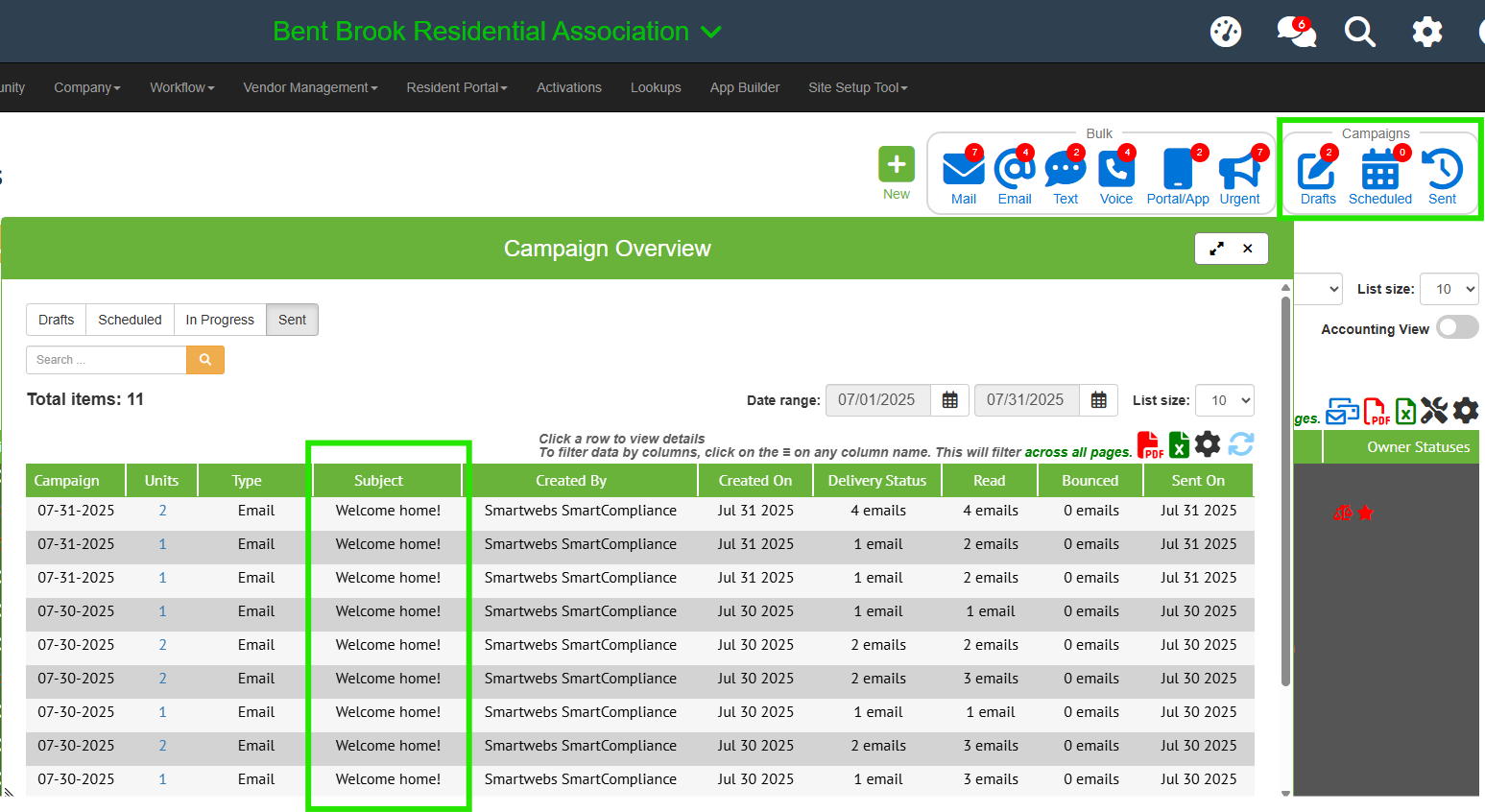1485x812 pixels.
Task: Toggle the Accounting View switch
Action: pos(1457,328)
